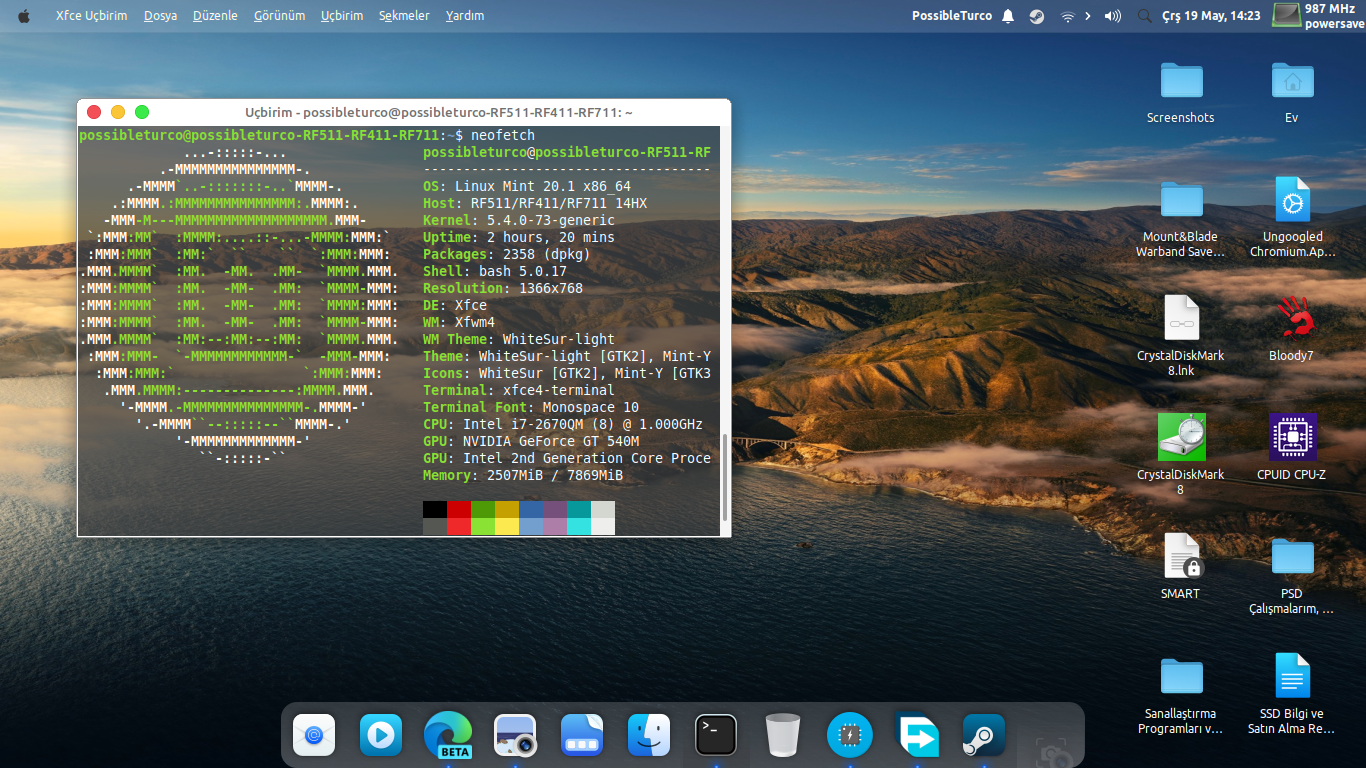Click the 'Shell: bash 5.0.17' line

click(495, 271)
